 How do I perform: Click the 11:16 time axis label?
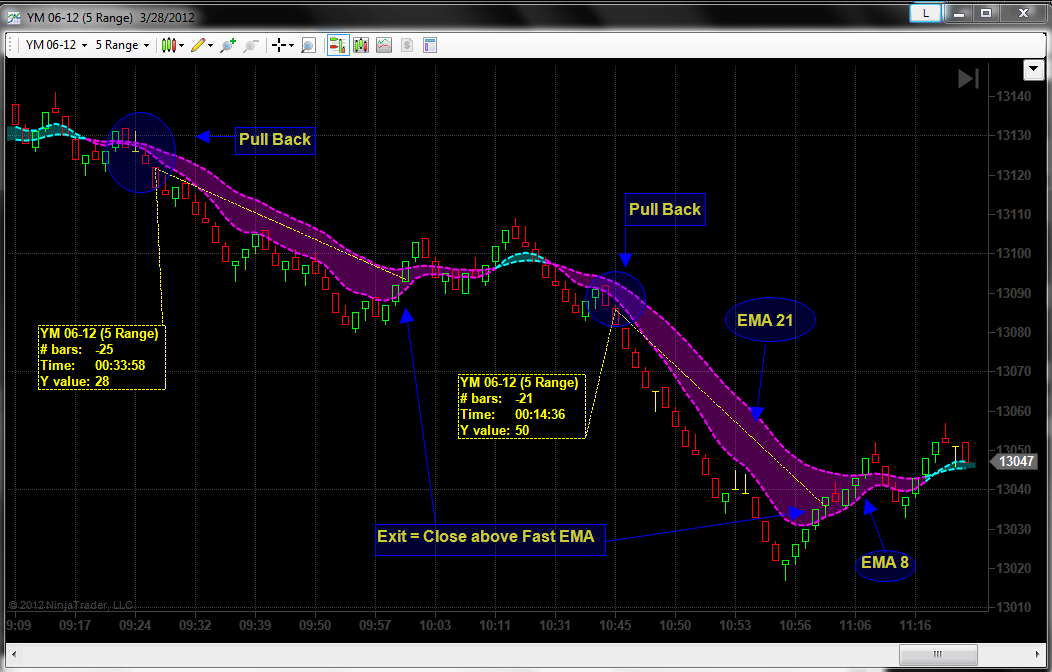click(914, 626)
